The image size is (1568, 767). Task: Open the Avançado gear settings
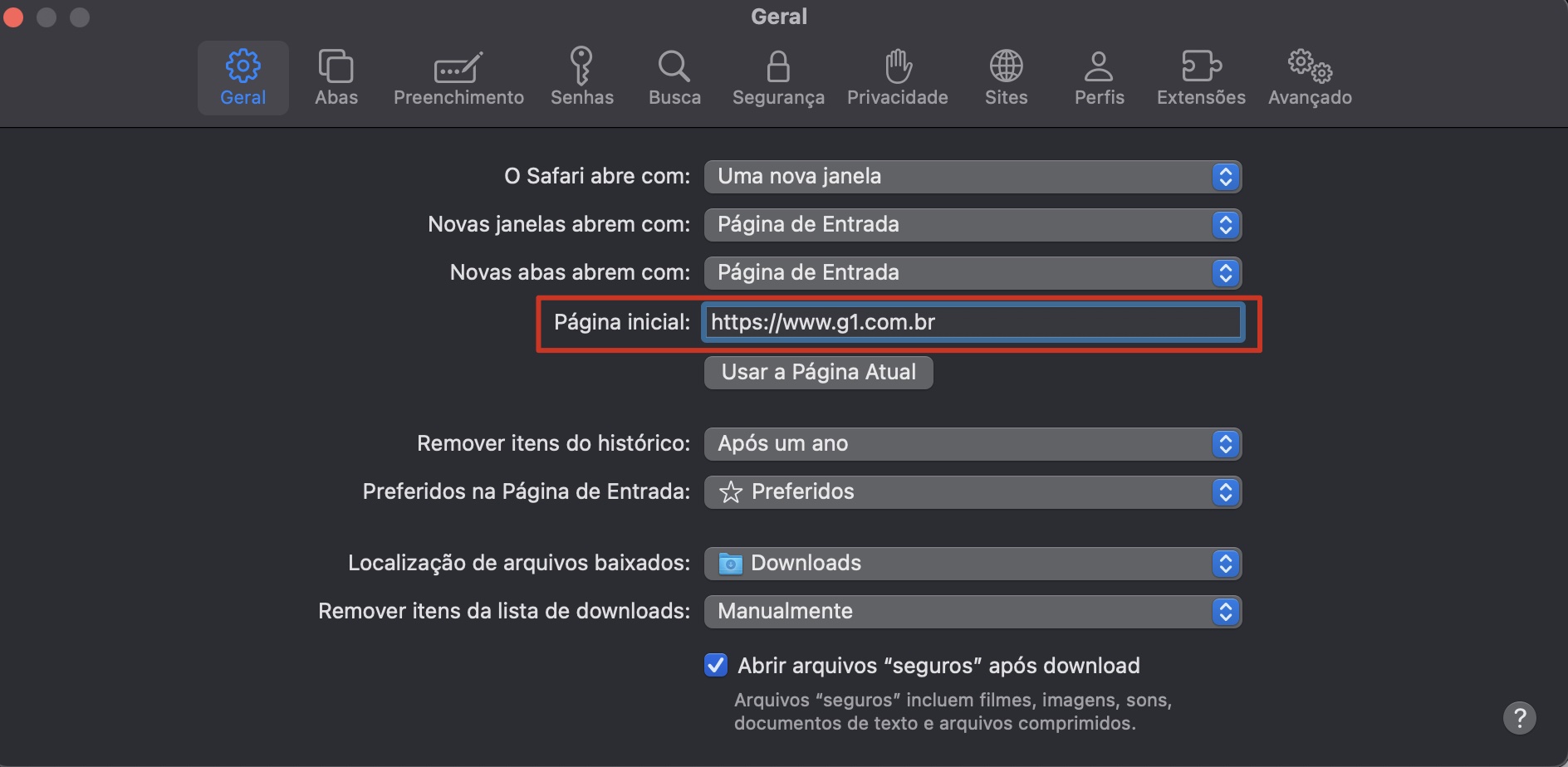click(1309, 76)
